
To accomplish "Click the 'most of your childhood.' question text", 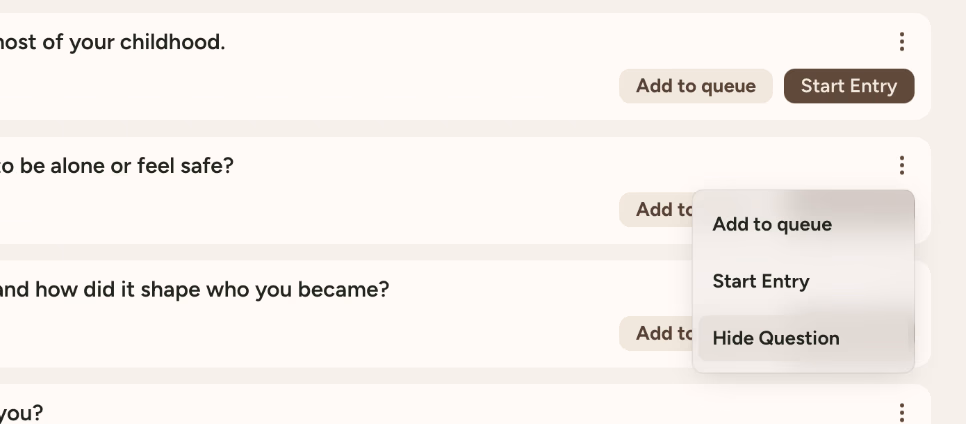I will (110, 43).
